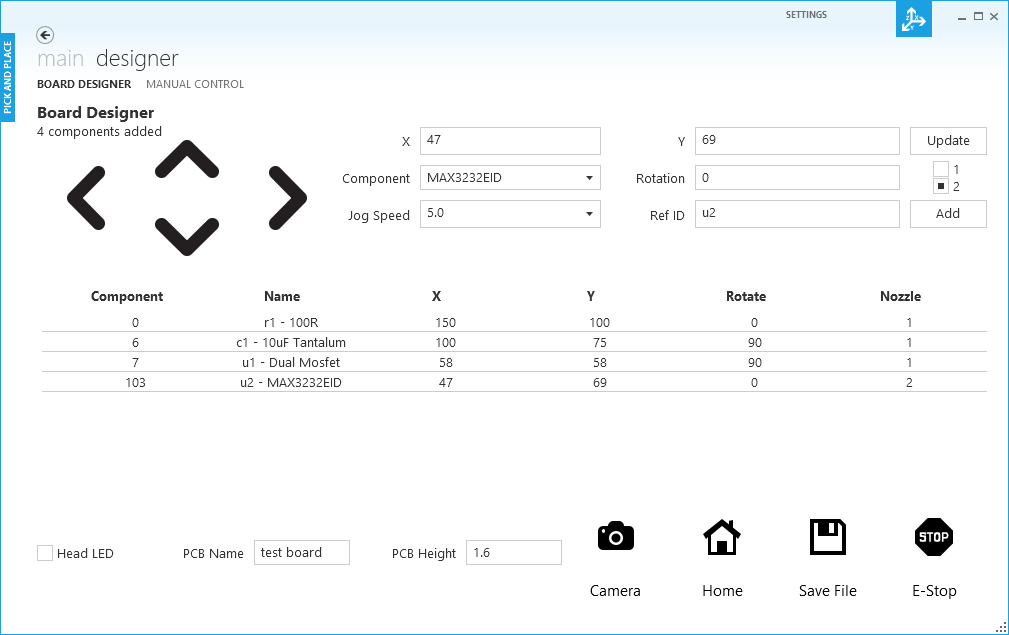
Task: Click the Update button
Action: tap(947, 140)
